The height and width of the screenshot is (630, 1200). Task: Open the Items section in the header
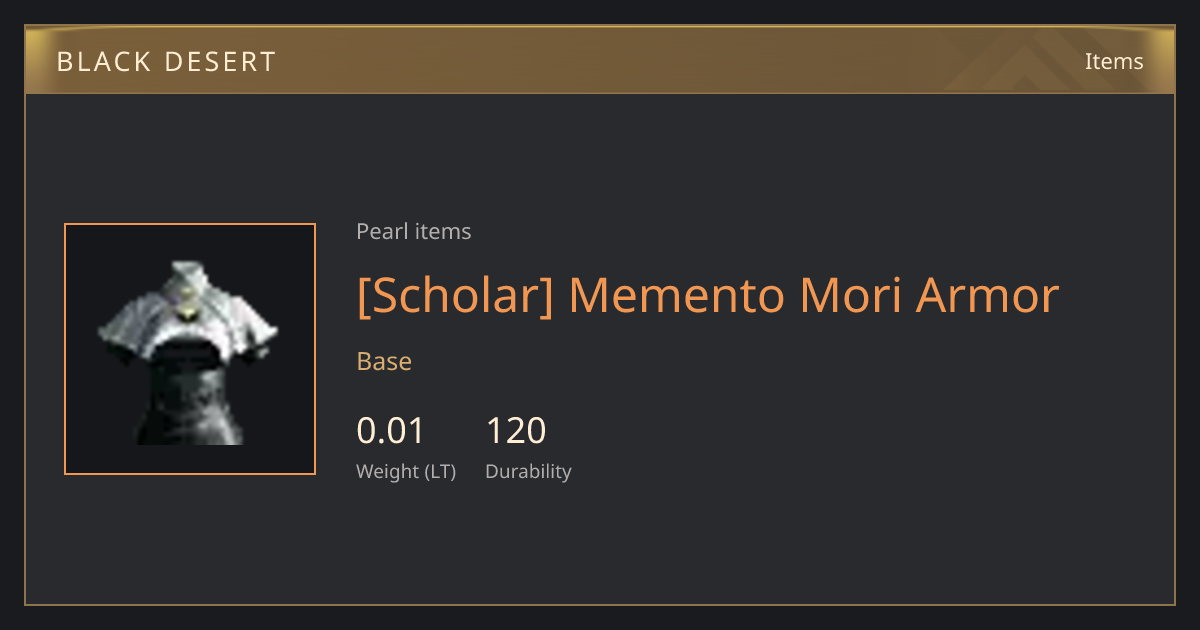click(x=1114, y=61)
